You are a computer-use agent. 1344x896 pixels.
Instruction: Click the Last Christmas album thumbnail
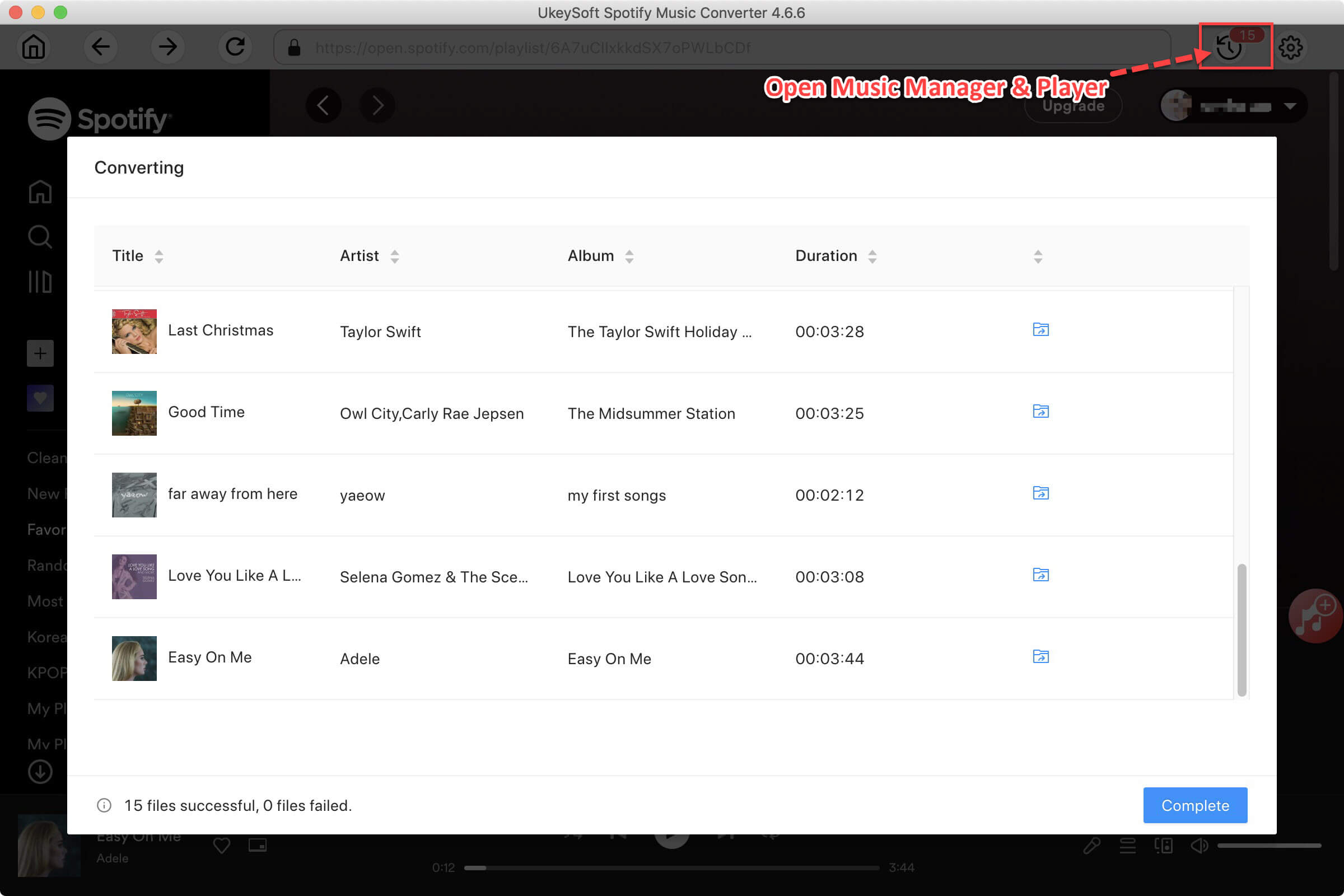coord(134,332)
